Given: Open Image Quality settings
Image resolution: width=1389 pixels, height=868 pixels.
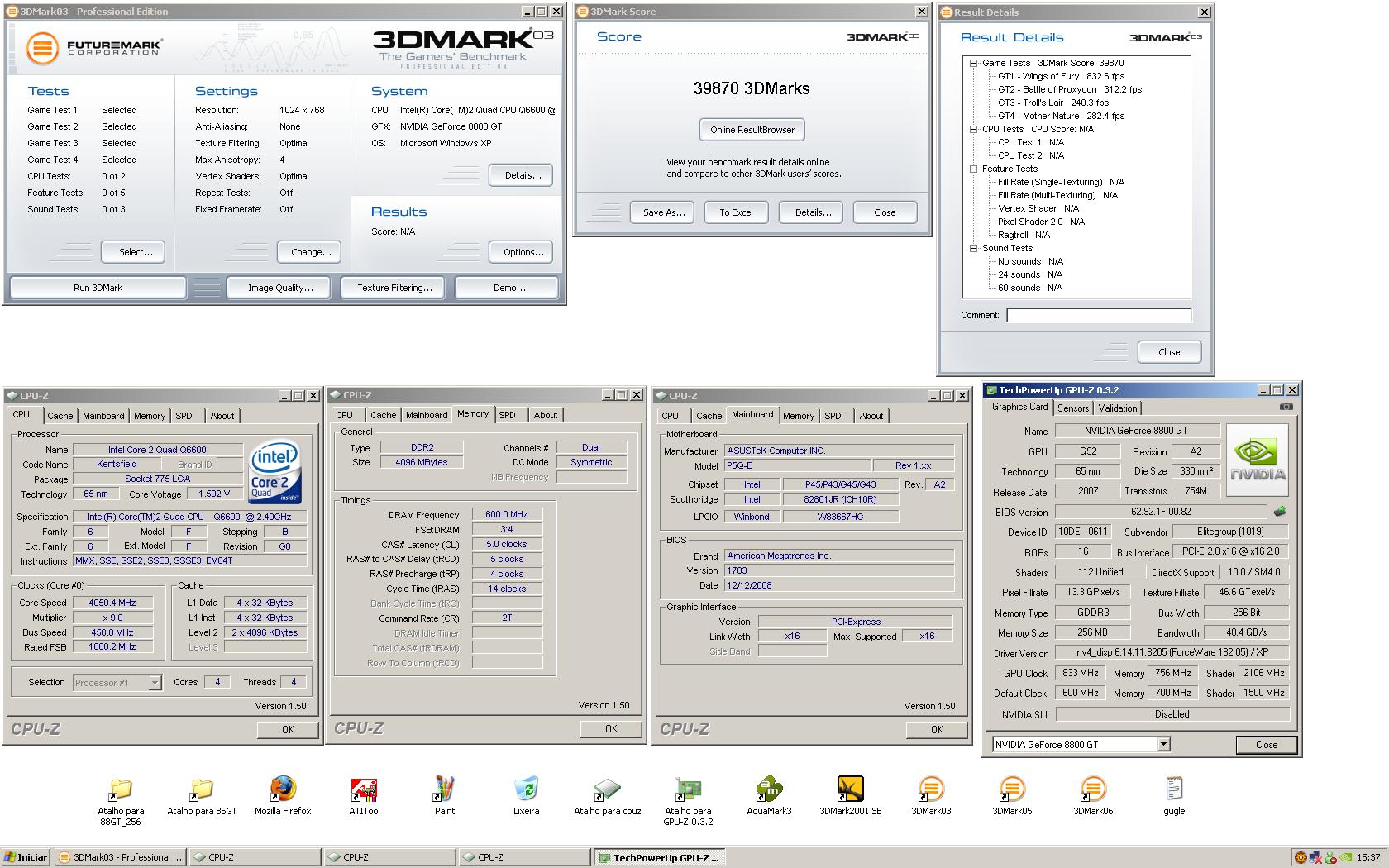Looking at the screenshot, I should point(280,288).
